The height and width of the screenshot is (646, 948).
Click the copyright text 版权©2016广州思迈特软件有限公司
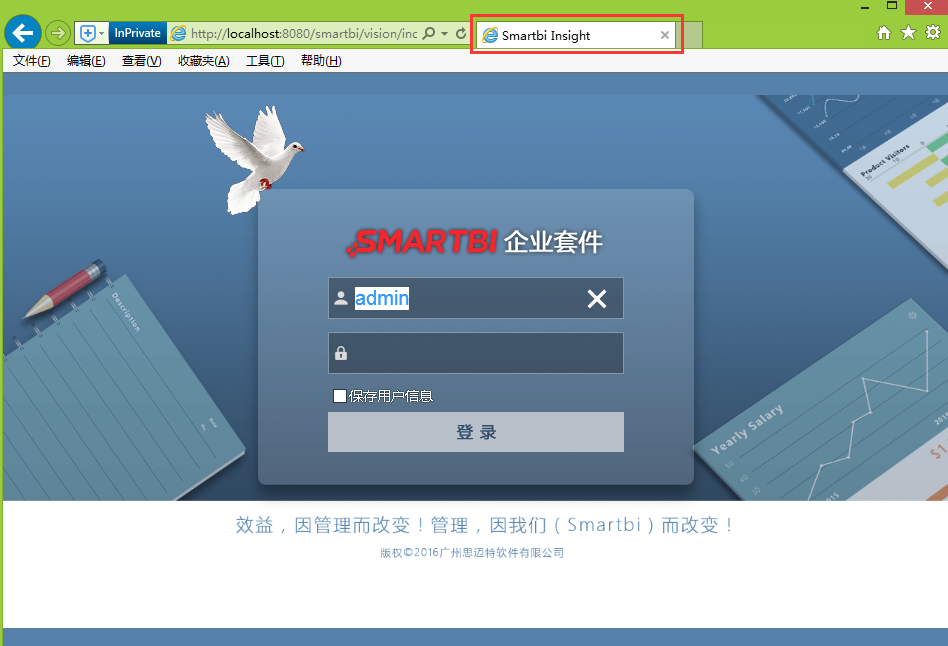coord(472,553)
